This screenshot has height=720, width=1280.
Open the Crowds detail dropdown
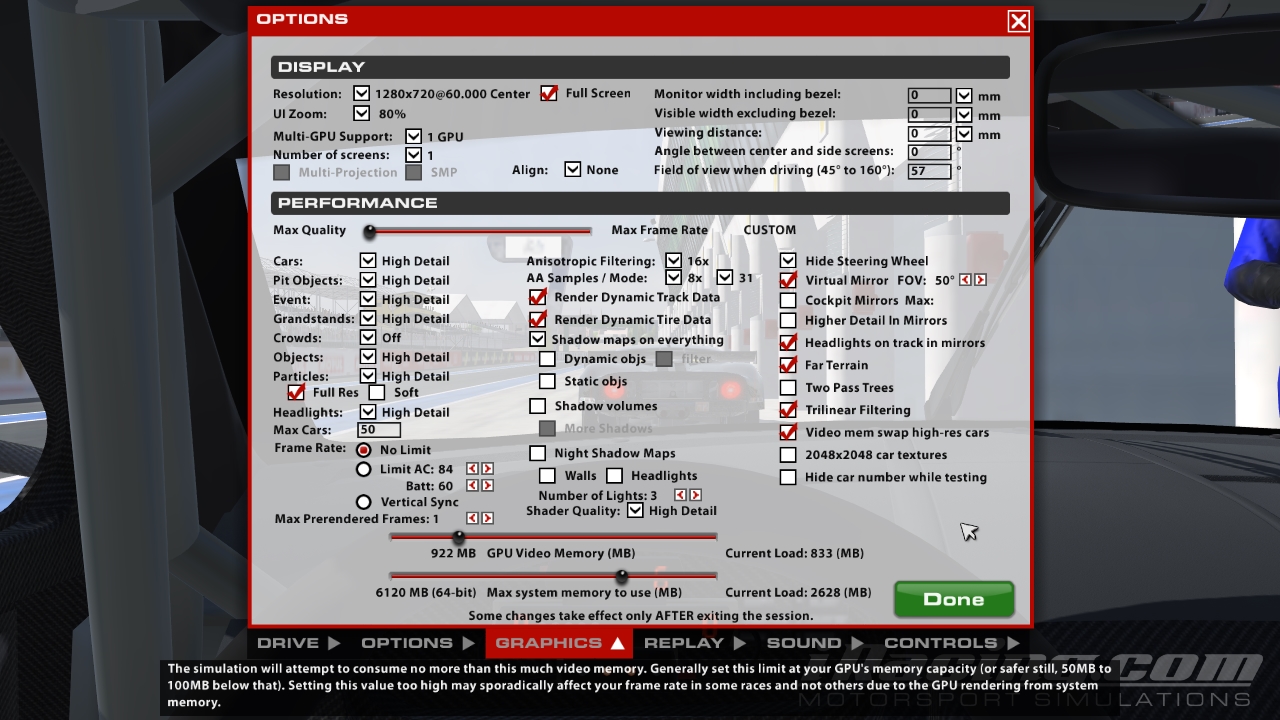coord(368,338)
